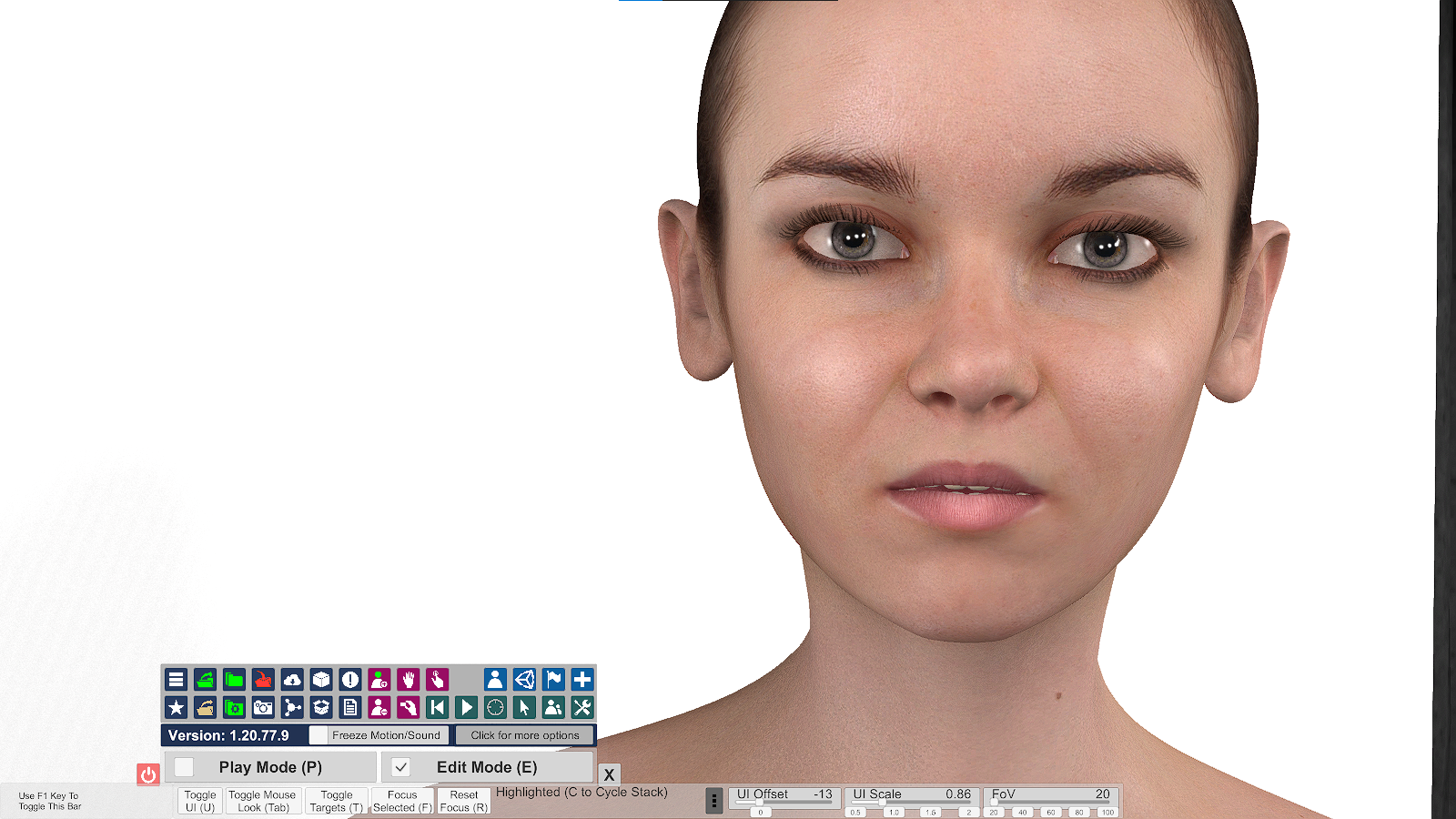1456x819 pixels.
Task: Click the white cube package icon
Action: pyautogui.click(x=321, y=680)
